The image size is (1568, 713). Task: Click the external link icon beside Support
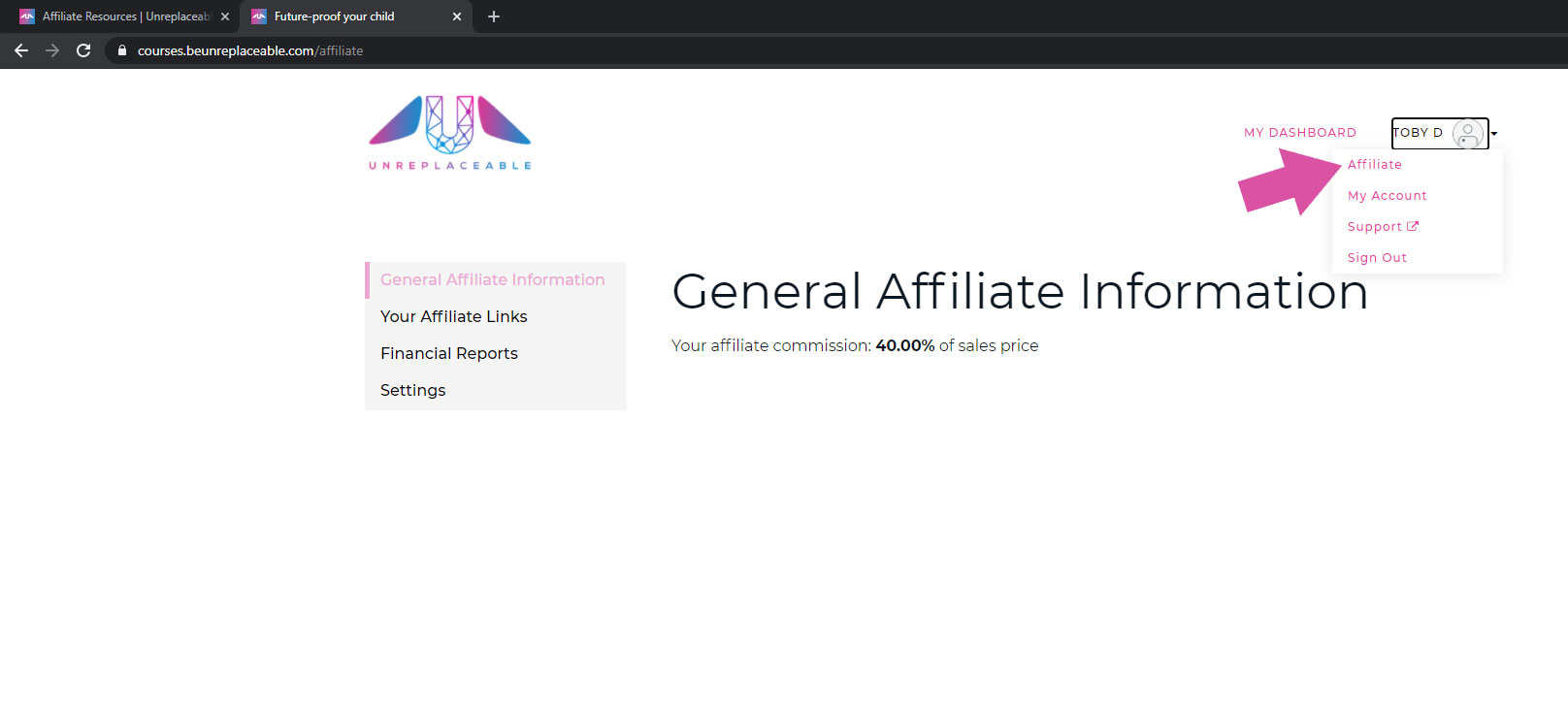click(x=1413, y=226)
